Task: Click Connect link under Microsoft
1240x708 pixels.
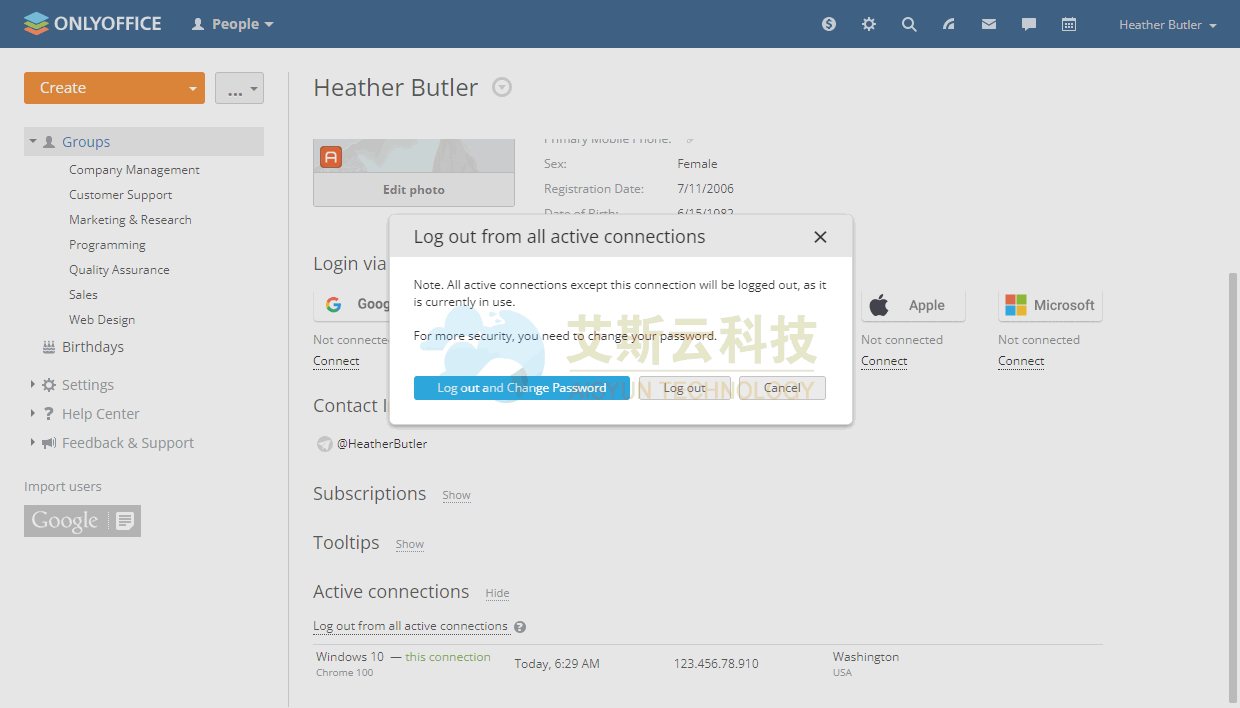Action: click(x=1021, y=361)
